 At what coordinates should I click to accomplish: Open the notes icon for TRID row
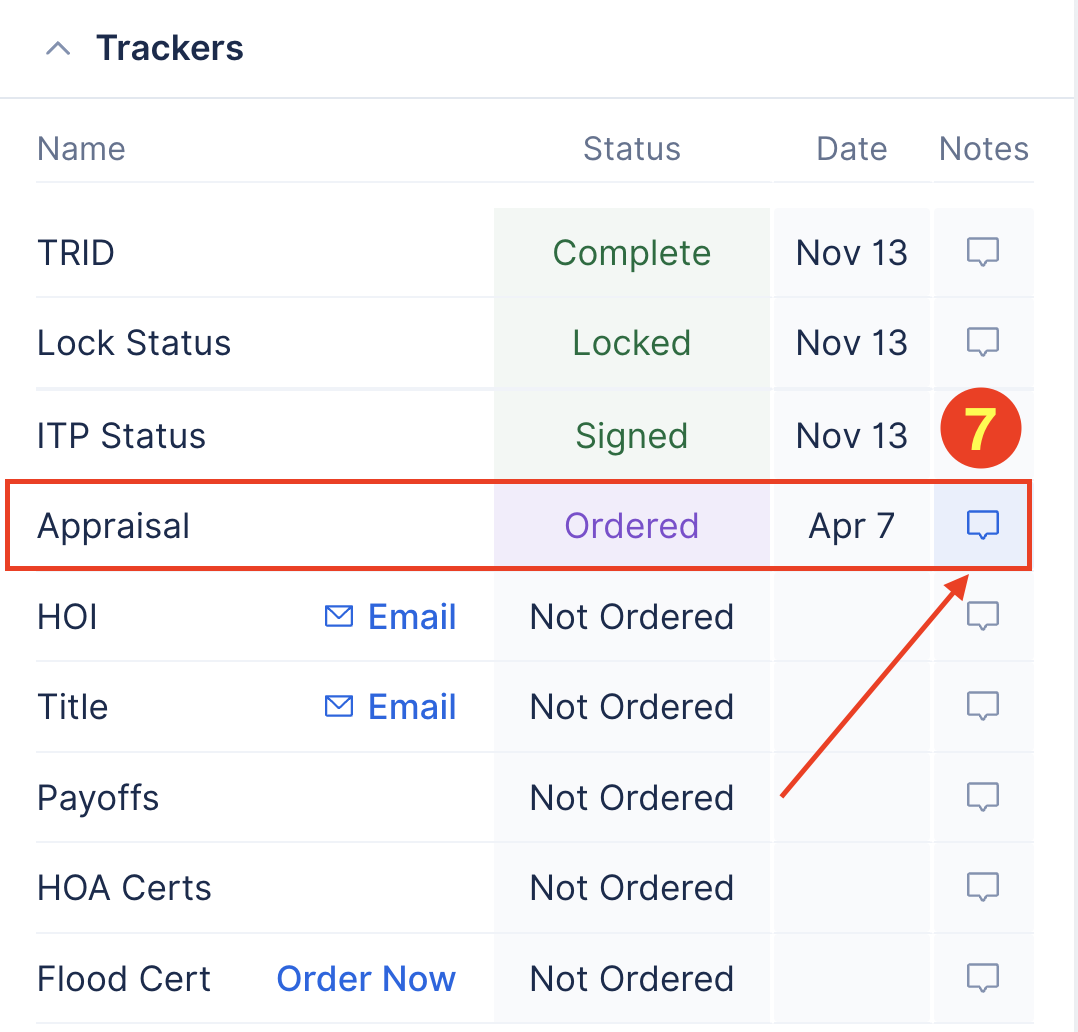click(983, 252)
